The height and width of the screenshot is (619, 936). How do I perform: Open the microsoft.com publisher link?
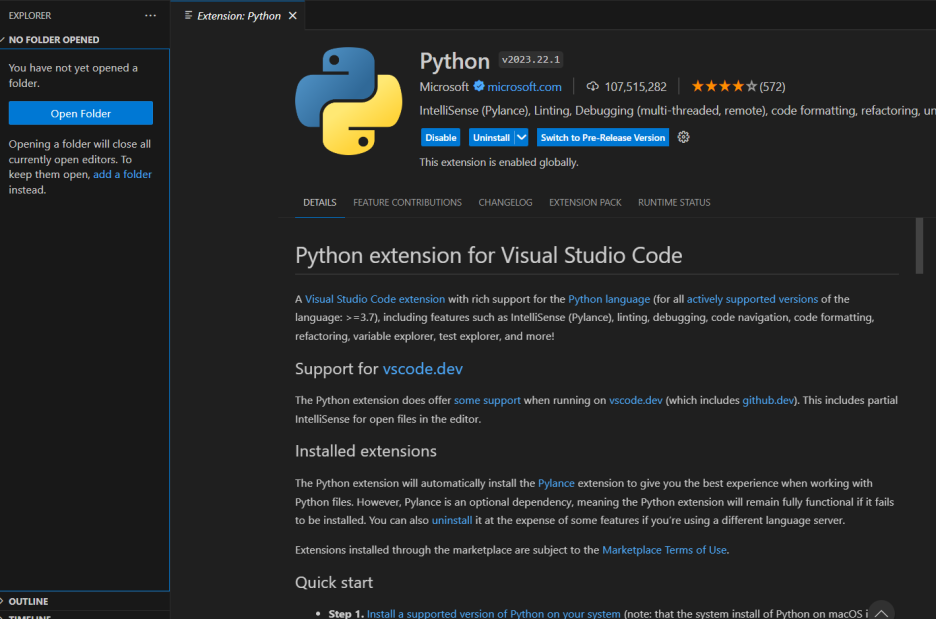[x=524, y=87]
